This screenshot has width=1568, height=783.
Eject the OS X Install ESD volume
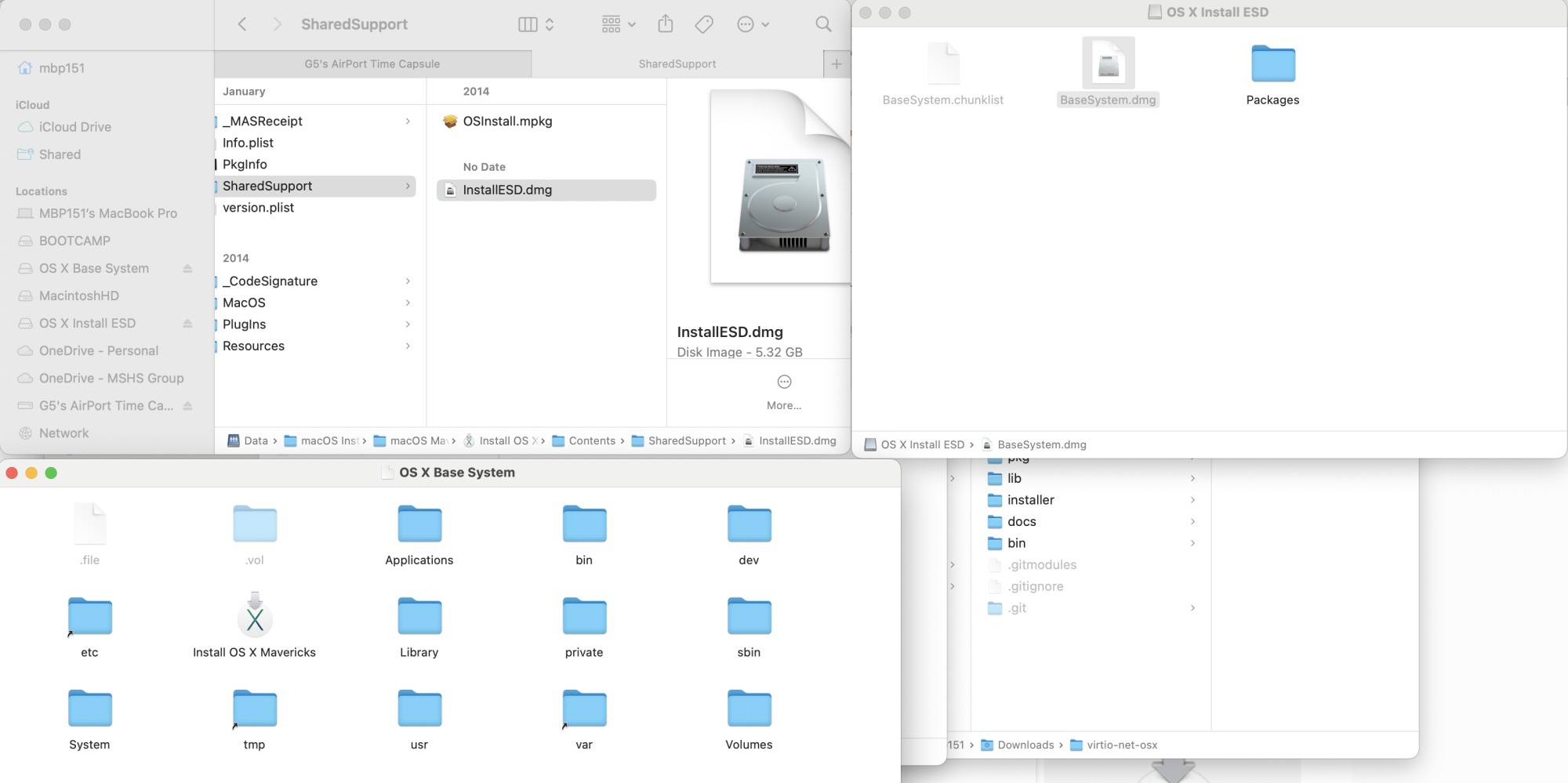tap(187, 323)
